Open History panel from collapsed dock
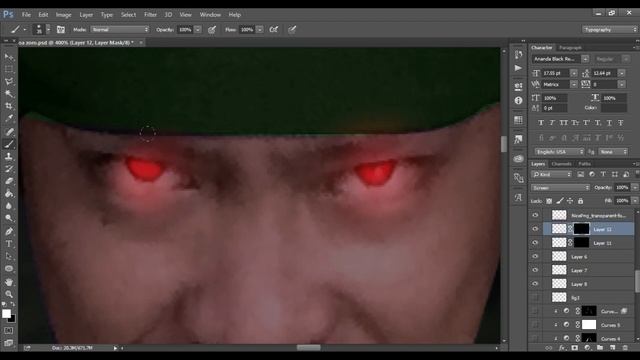This screenshot has height=360, width=640. tap(518, 55)
